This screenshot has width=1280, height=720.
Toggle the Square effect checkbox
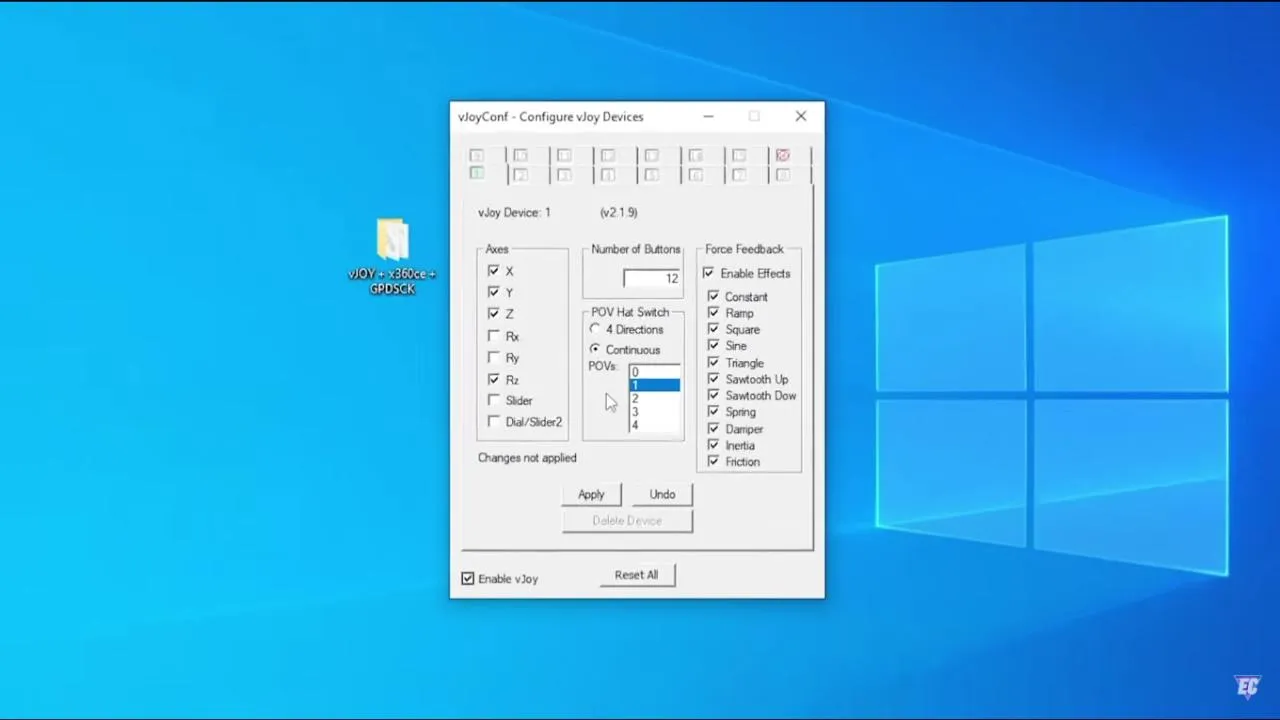tap(713, 329)
